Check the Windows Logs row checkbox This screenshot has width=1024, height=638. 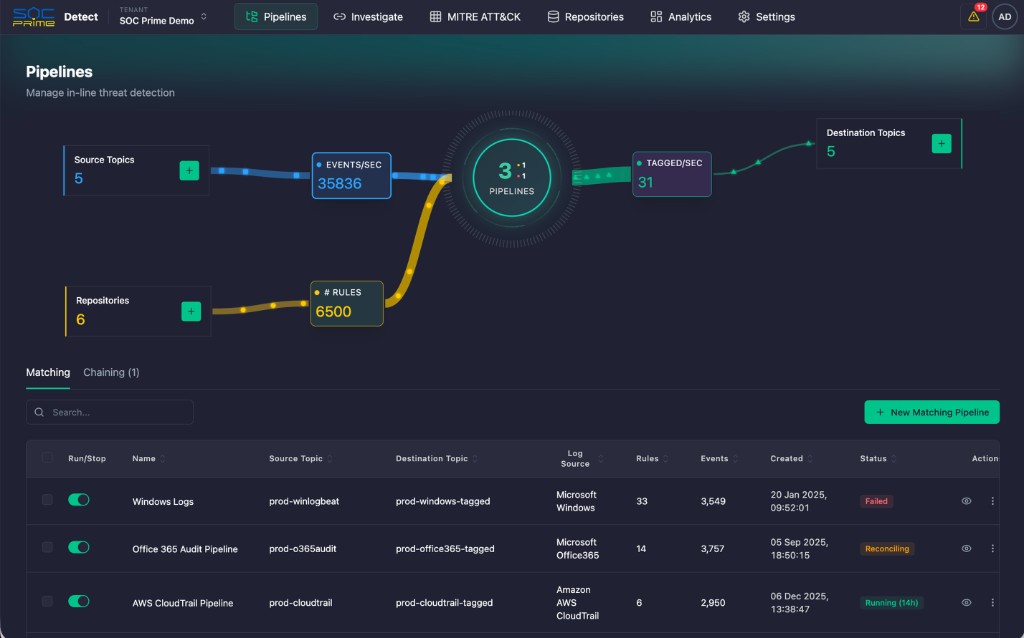(47, 500)
